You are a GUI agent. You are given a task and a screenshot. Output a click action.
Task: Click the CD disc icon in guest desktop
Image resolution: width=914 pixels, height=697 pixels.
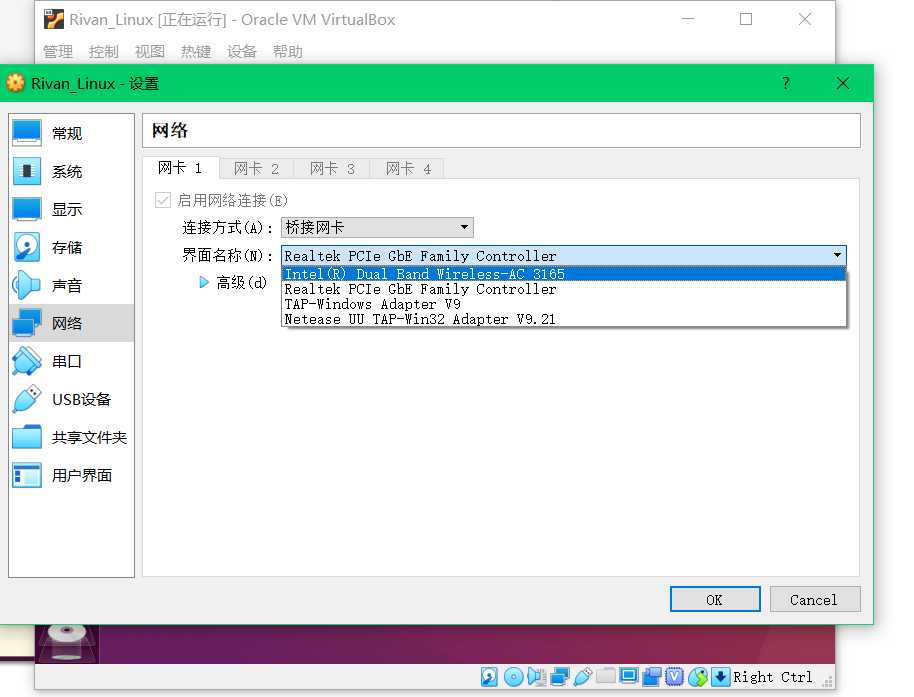[67, 643]
